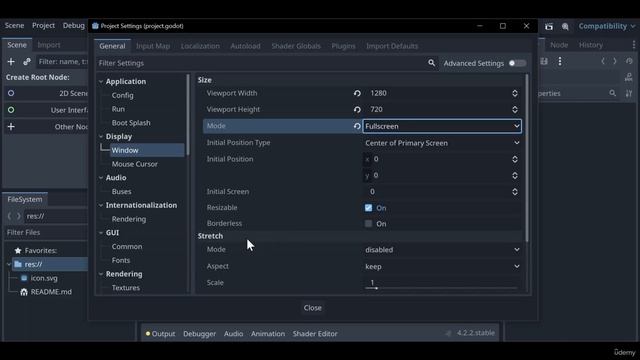
Task: Adjust the Stretch Scale slider
Action: point(441,288)
